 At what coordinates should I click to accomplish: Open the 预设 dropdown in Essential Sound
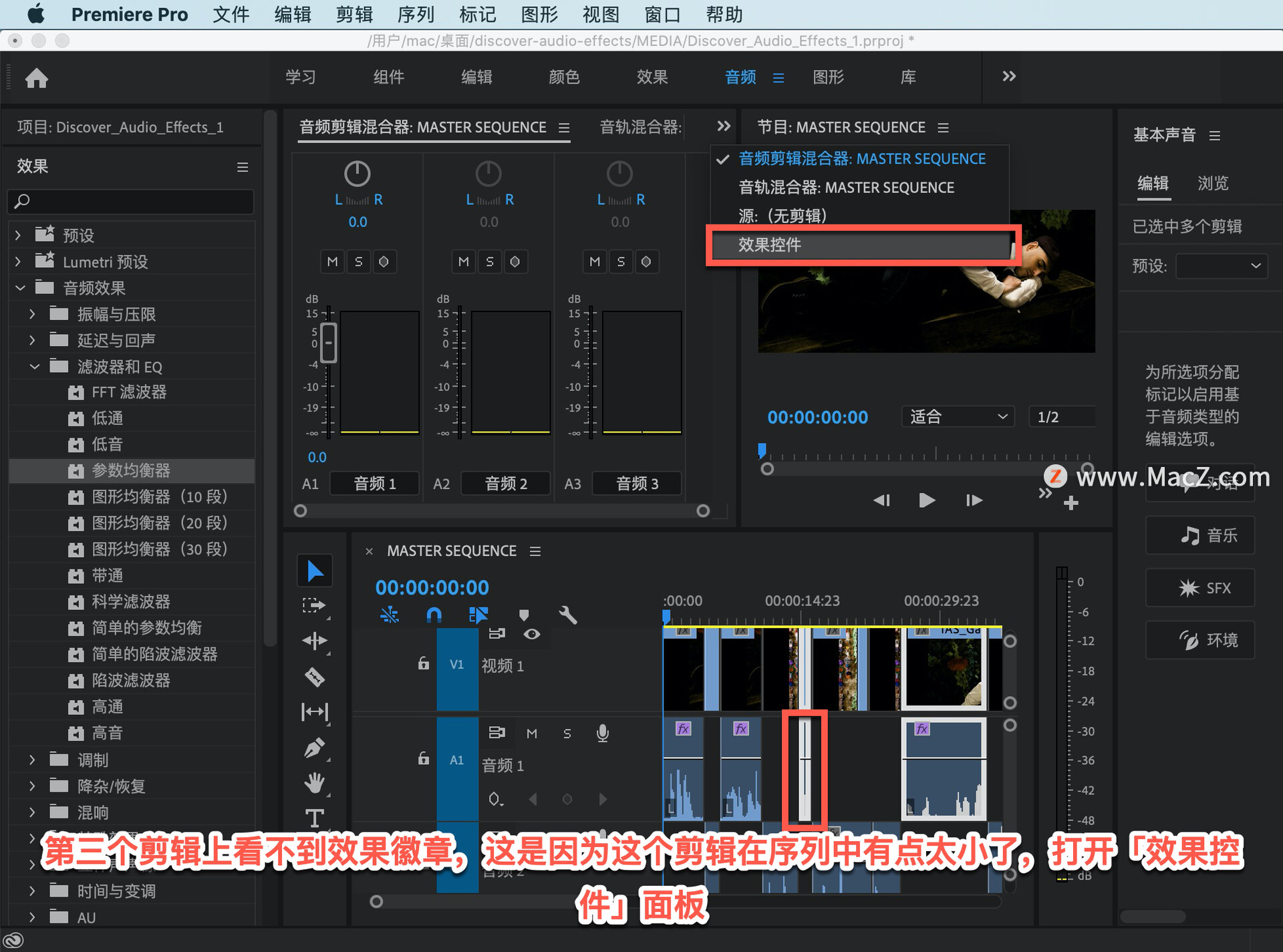[x=1221, y=266]
